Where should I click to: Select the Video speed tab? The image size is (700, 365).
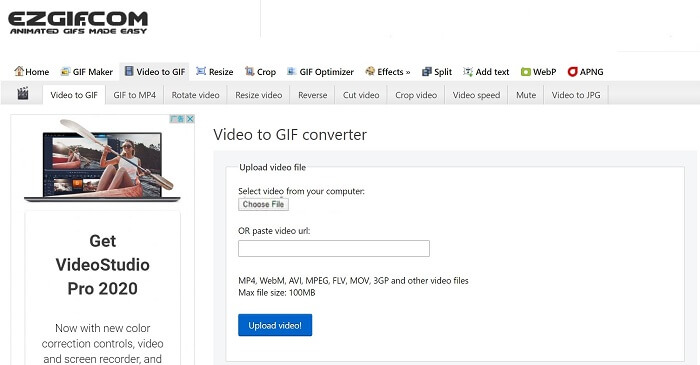pos(476,95)
